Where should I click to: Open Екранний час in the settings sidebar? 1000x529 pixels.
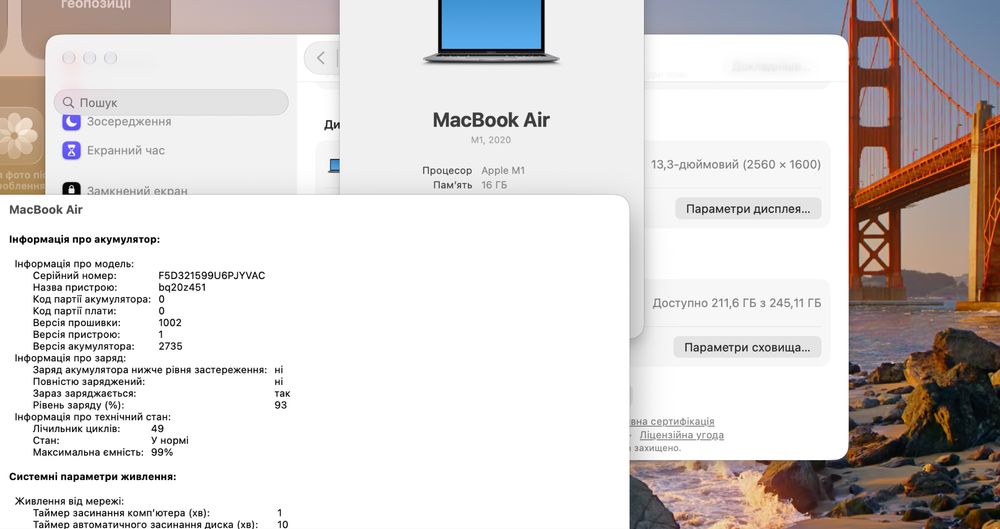126,151
